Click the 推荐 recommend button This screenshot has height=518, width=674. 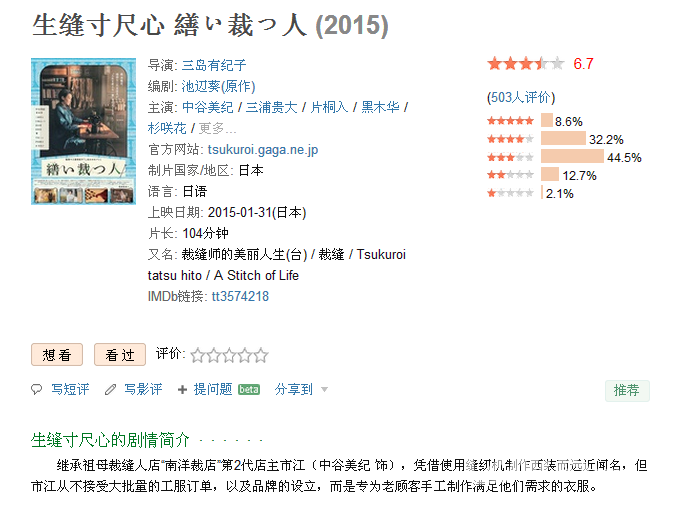pyautogui.click(x=627, y=390)
